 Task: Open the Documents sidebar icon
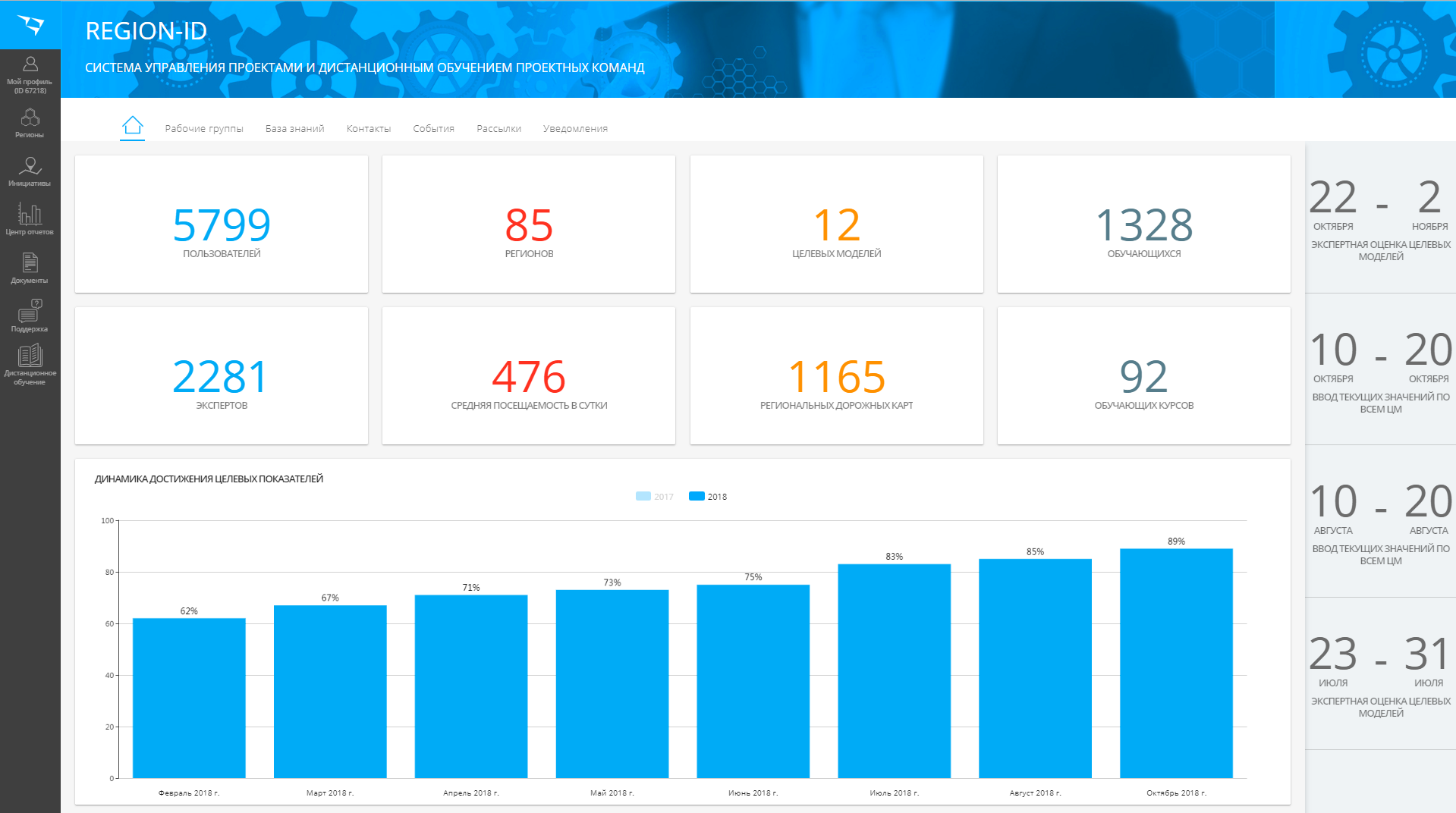(30, 264)
